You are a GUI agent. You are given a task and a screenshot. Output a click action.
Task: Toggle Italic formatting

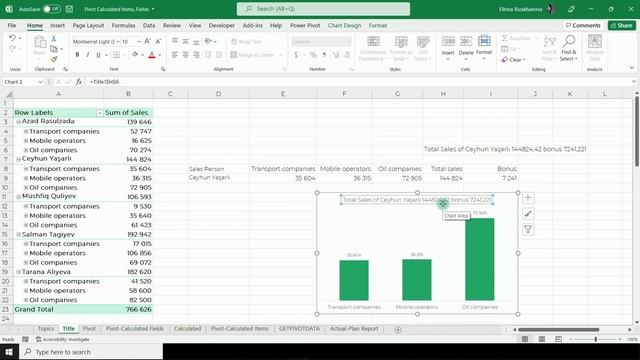87,55
